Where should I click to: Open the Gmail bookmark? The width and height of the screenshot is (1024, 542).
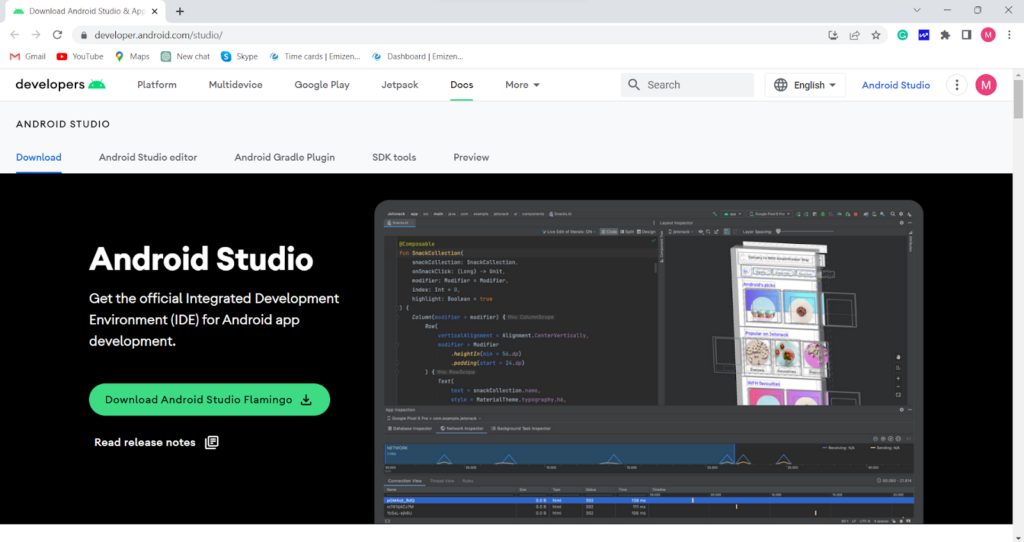point(28,57)
